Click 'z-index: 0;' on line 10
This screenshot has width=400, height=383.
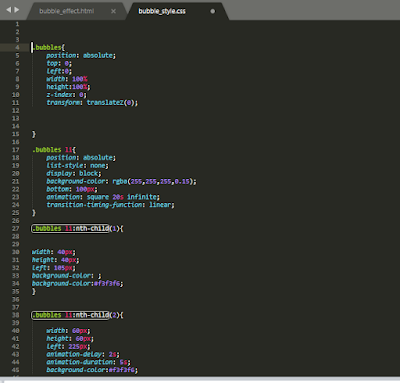[66, 95]
